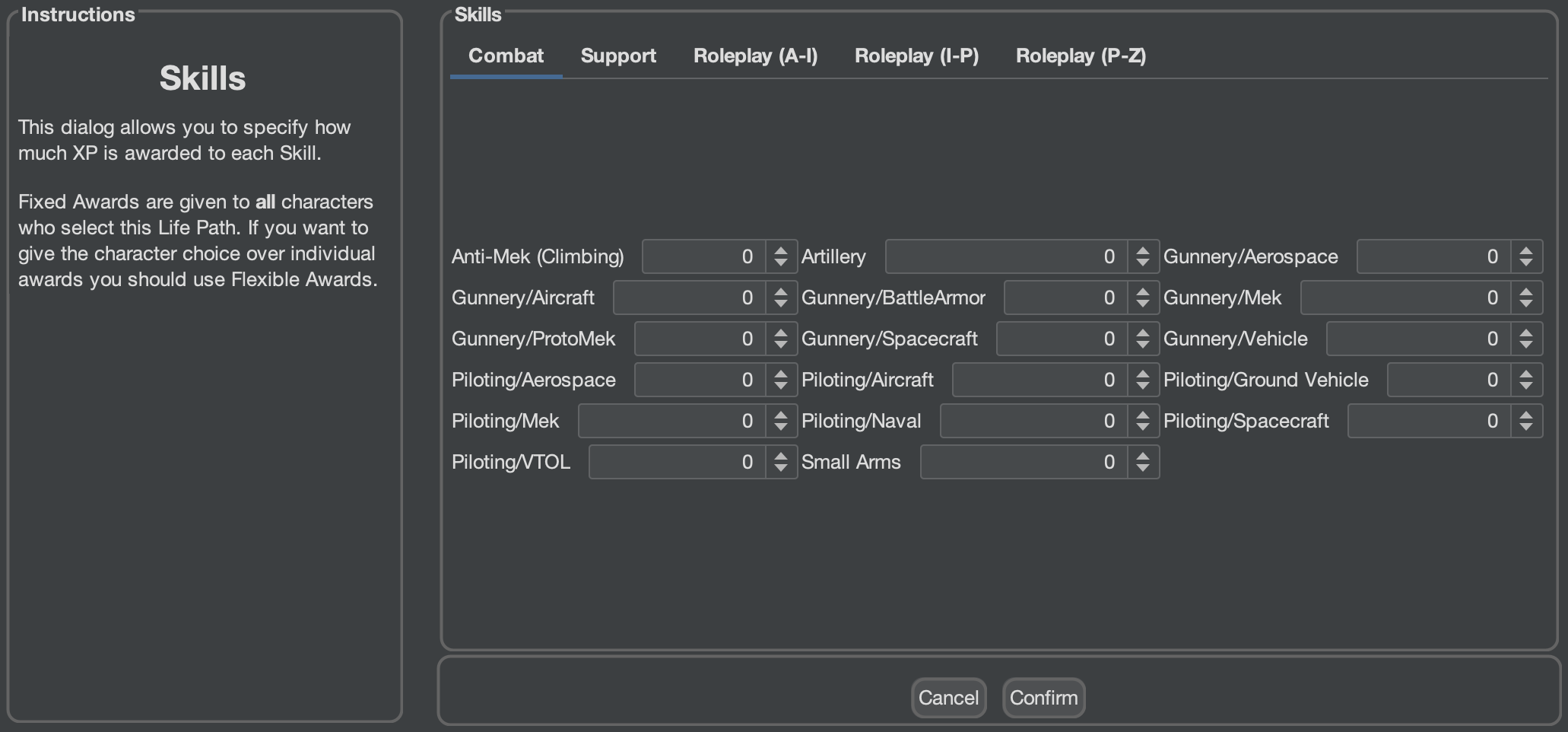Decrease Gunnery/Mek spinner value
The width and height of the screenshot is (1568, 732).
point(1526,305)
